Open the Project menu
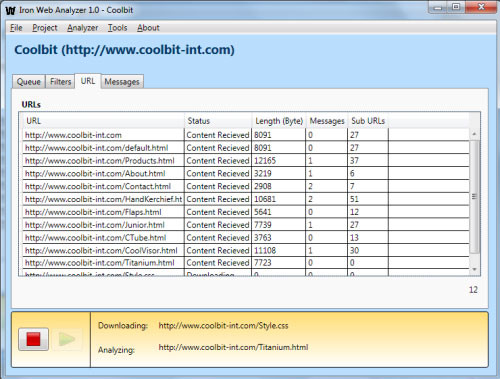Viewport: 500px width, 379px height. pos(45,28)
